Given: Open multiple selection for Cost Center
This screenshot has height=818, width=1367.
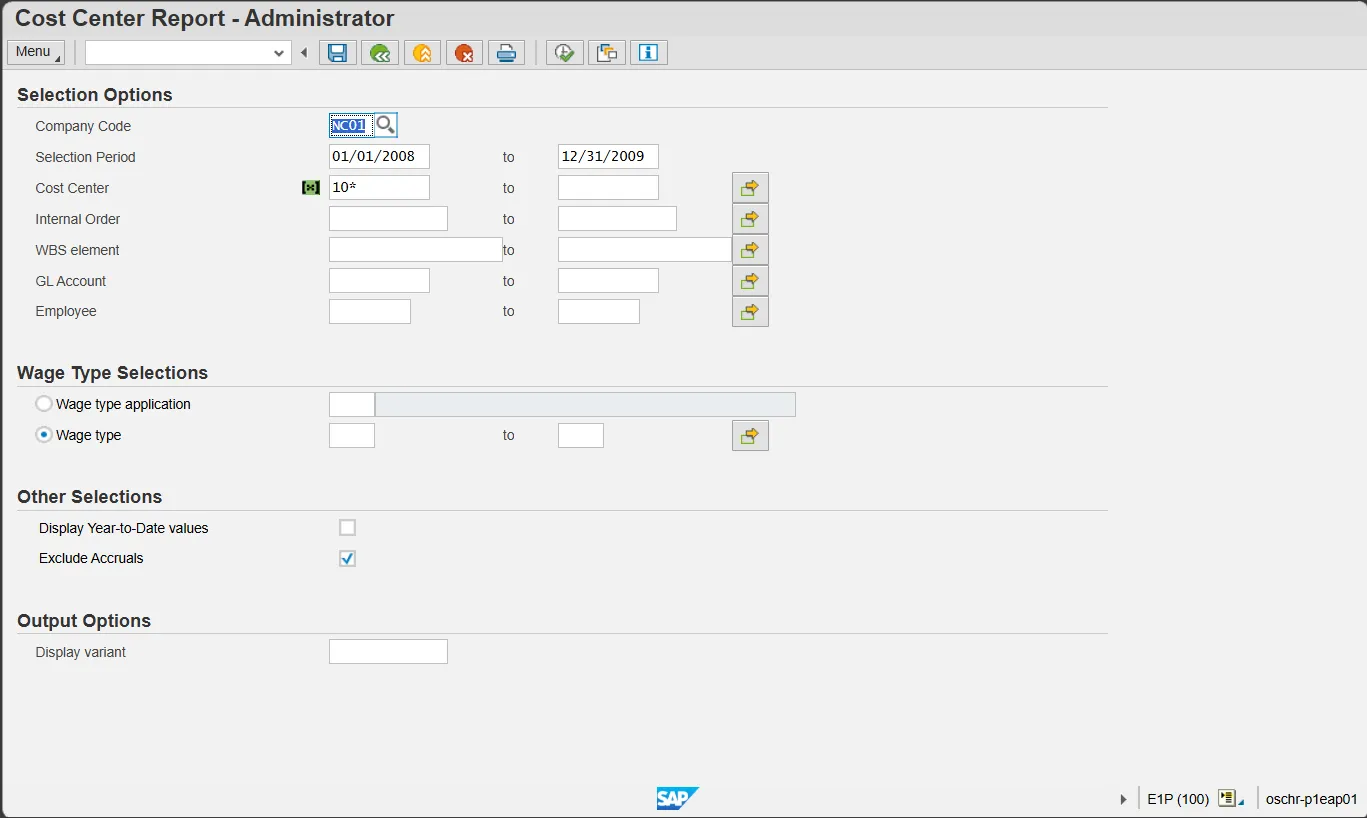Looking at the screenshot, I should pyautogui.click(x=750, y=188).
